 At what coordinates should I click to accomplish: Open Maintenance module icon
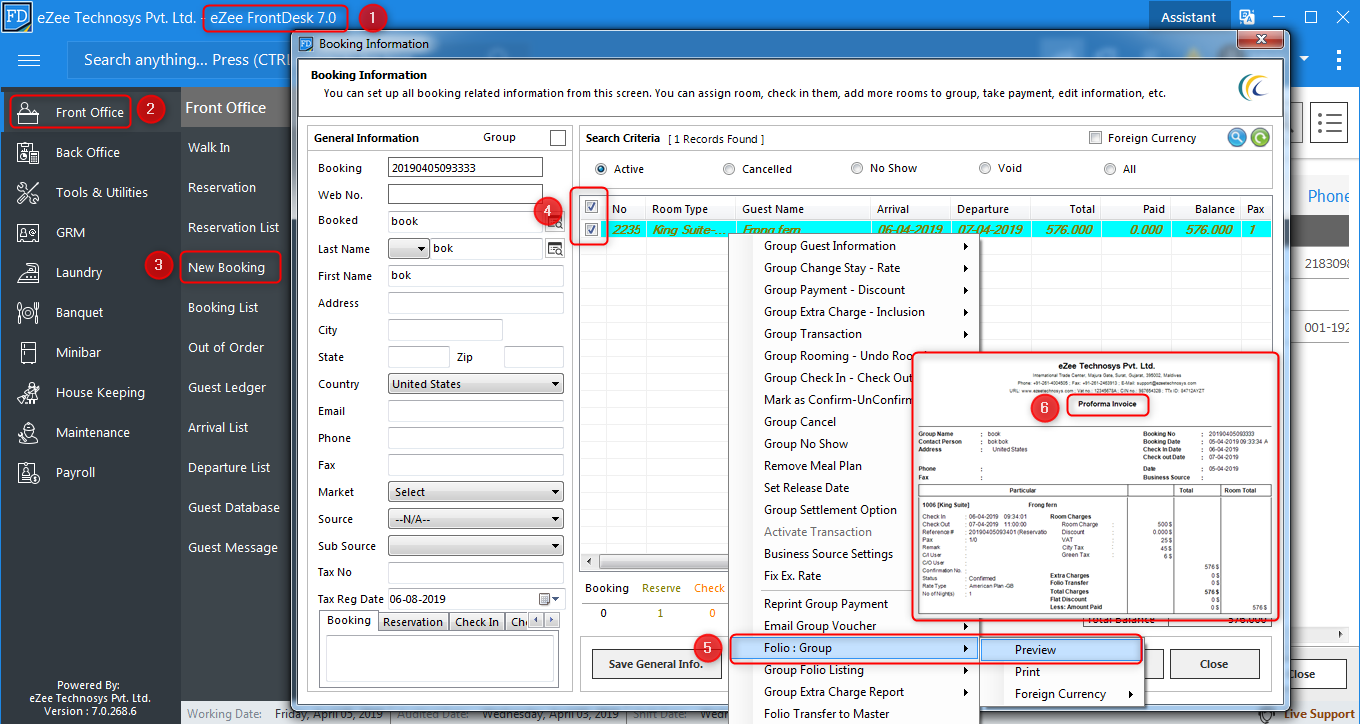tap(28, 432)
